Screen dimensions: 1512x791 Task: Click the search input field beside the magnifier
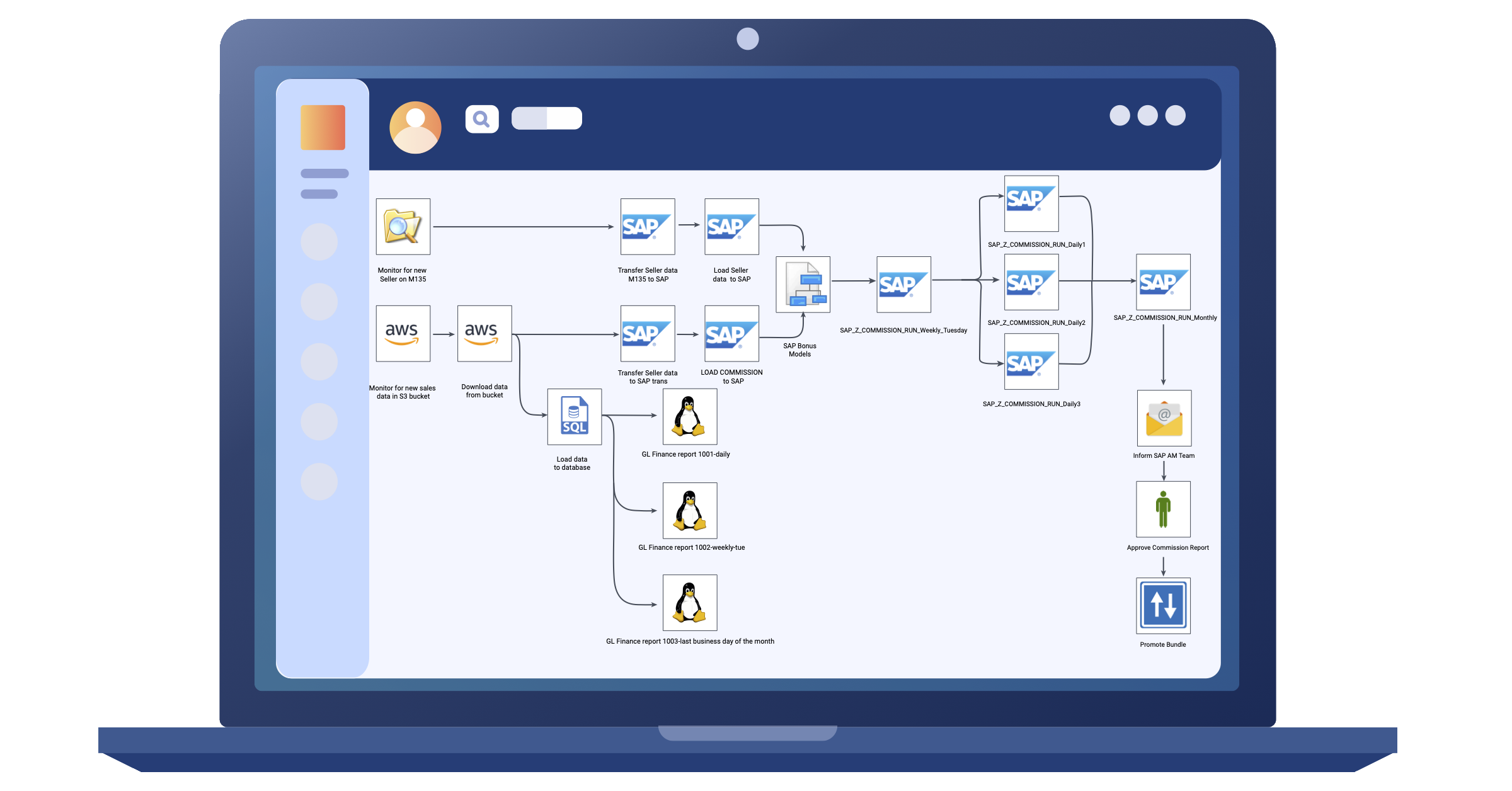(545, 119)
